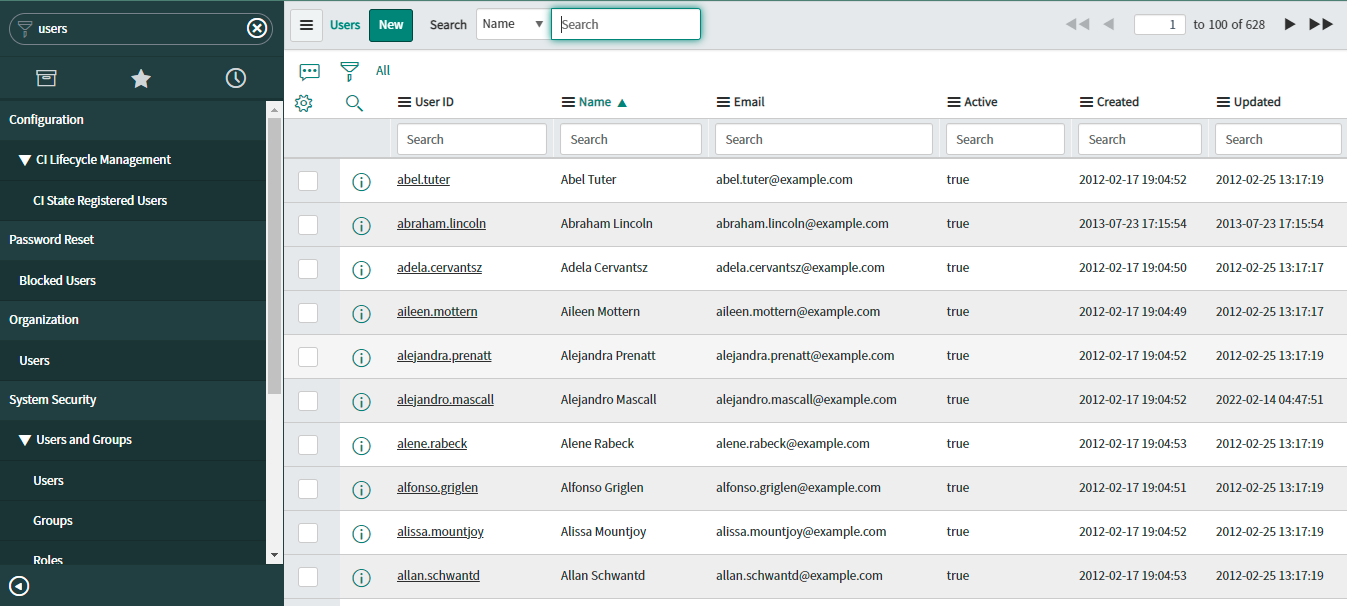Sort by the Name column header

pos(595,102)
